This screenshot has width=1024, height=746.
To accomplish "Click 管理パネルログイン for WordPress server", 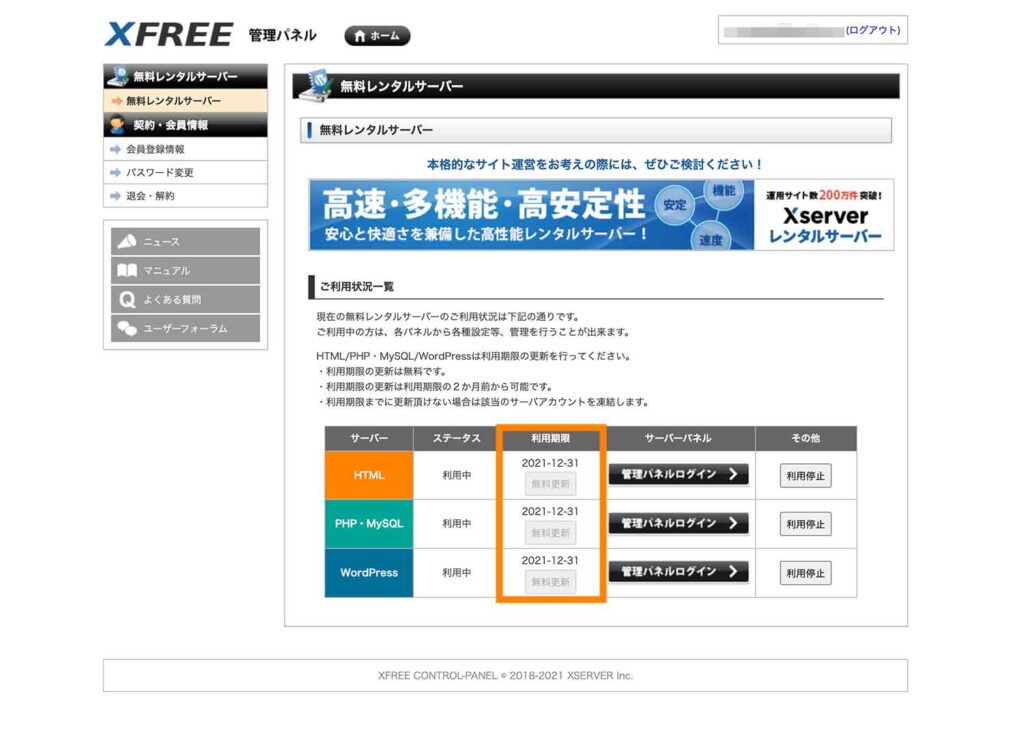I will click(678, 572).
